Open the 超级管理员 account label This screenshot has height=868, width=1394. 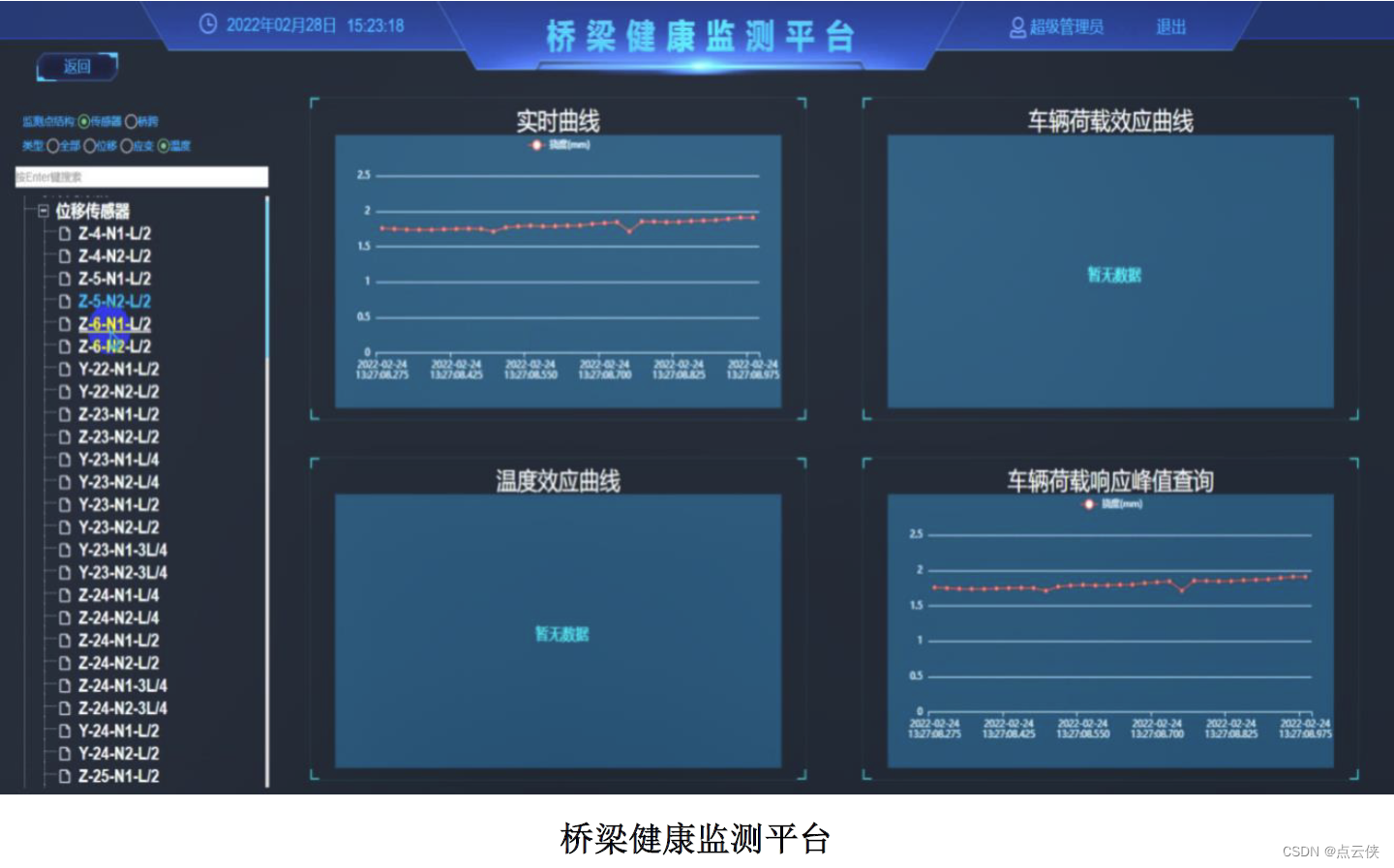coord(1066,27)
